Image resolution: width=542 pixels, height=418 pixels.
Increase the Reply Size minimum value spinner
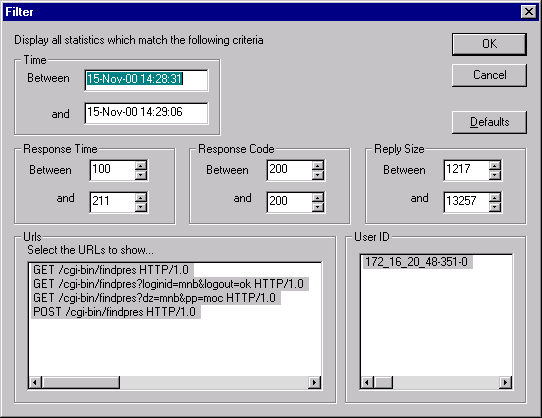click(495, 165)
